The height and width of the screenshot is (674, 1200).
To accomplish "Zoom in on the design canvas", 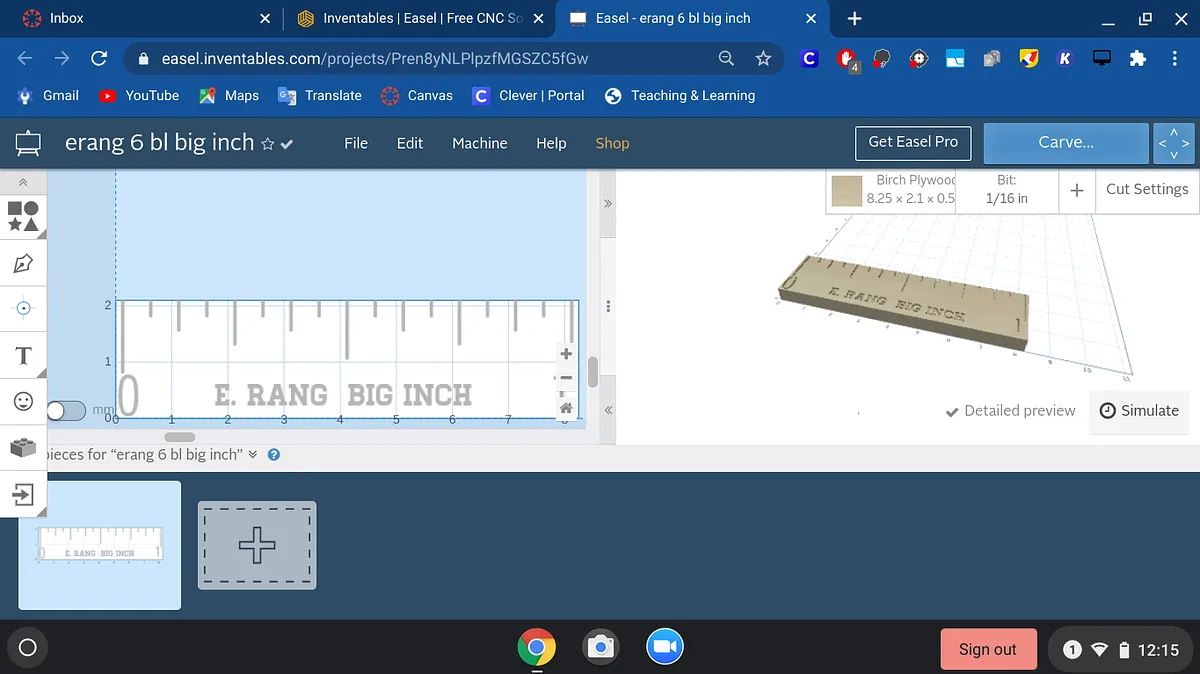I will click(566, 354).
